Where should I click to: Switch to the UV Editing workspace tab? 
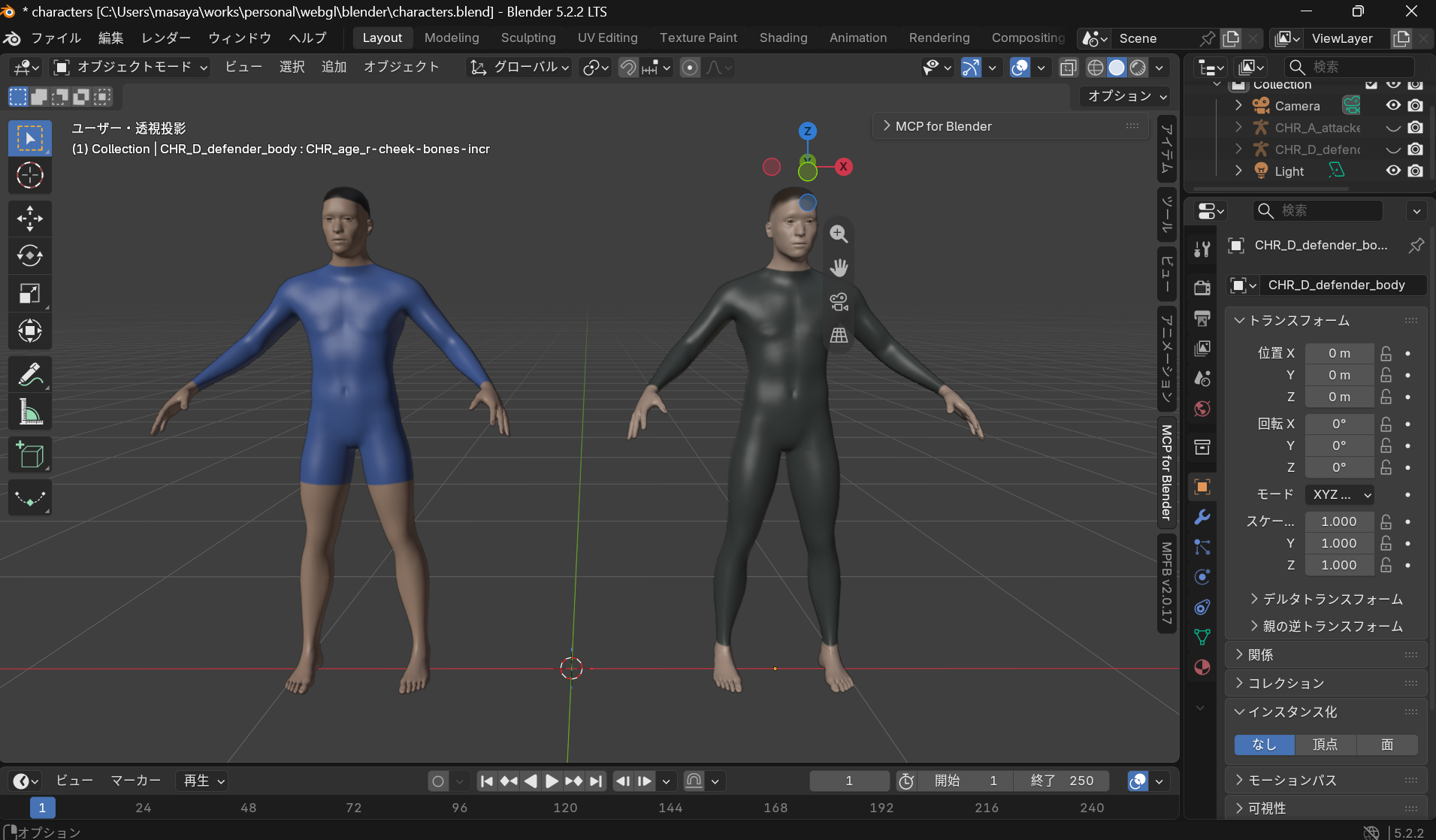pyautogui.click(x=607, y=38)
